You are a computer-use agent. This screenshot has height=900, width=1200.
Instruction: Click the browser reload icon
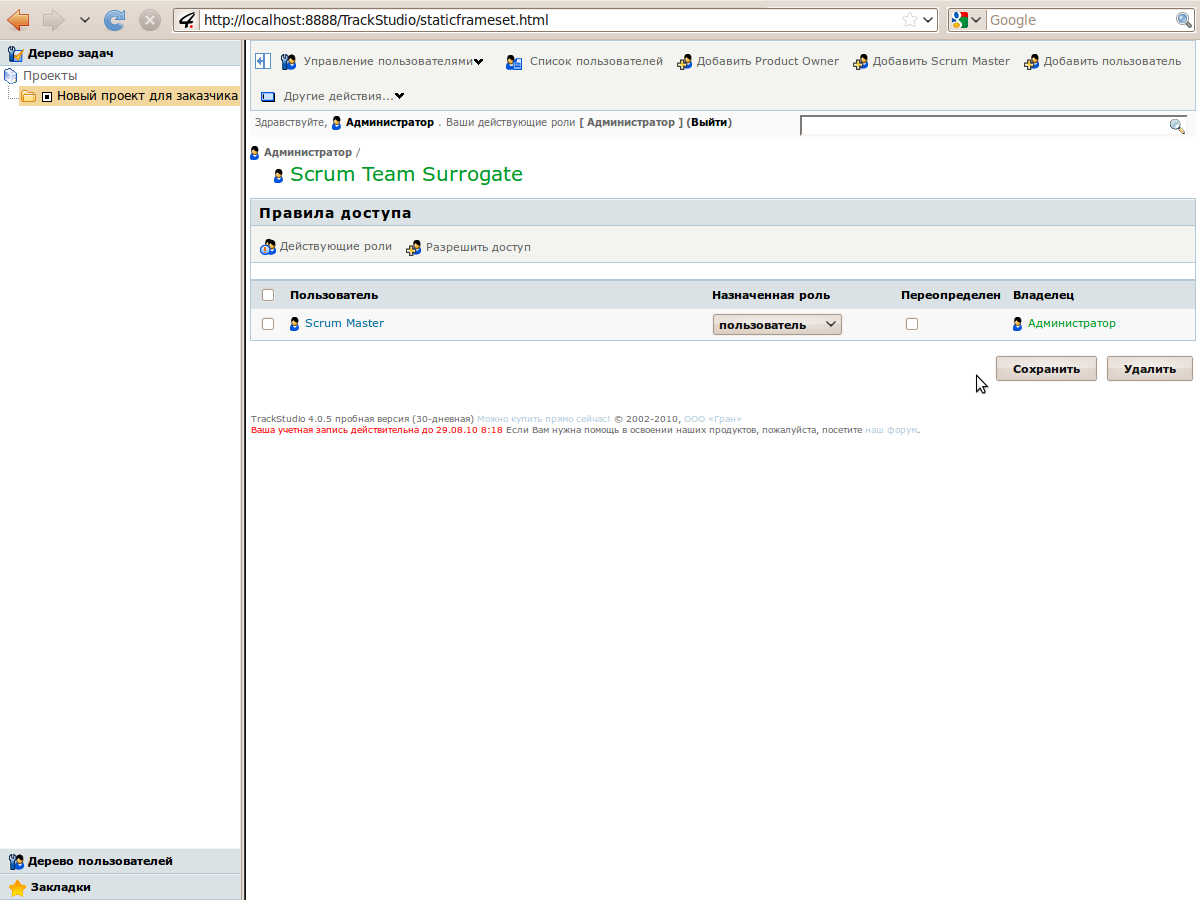pyautogui.click(x=116, y=20)
